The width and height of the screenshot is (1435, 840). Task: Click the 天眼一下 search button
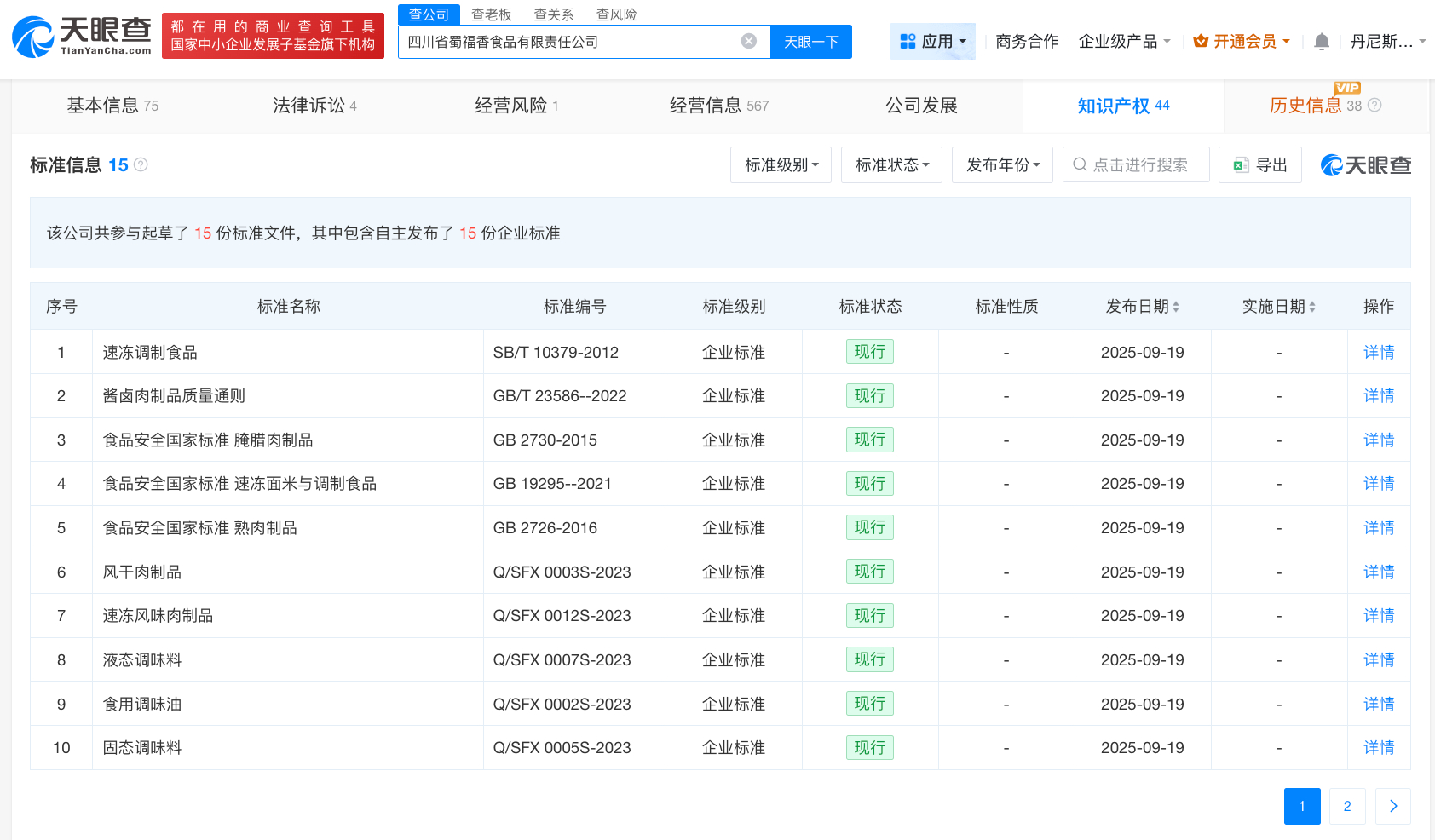pyautogui.click(x=810, y=41)
